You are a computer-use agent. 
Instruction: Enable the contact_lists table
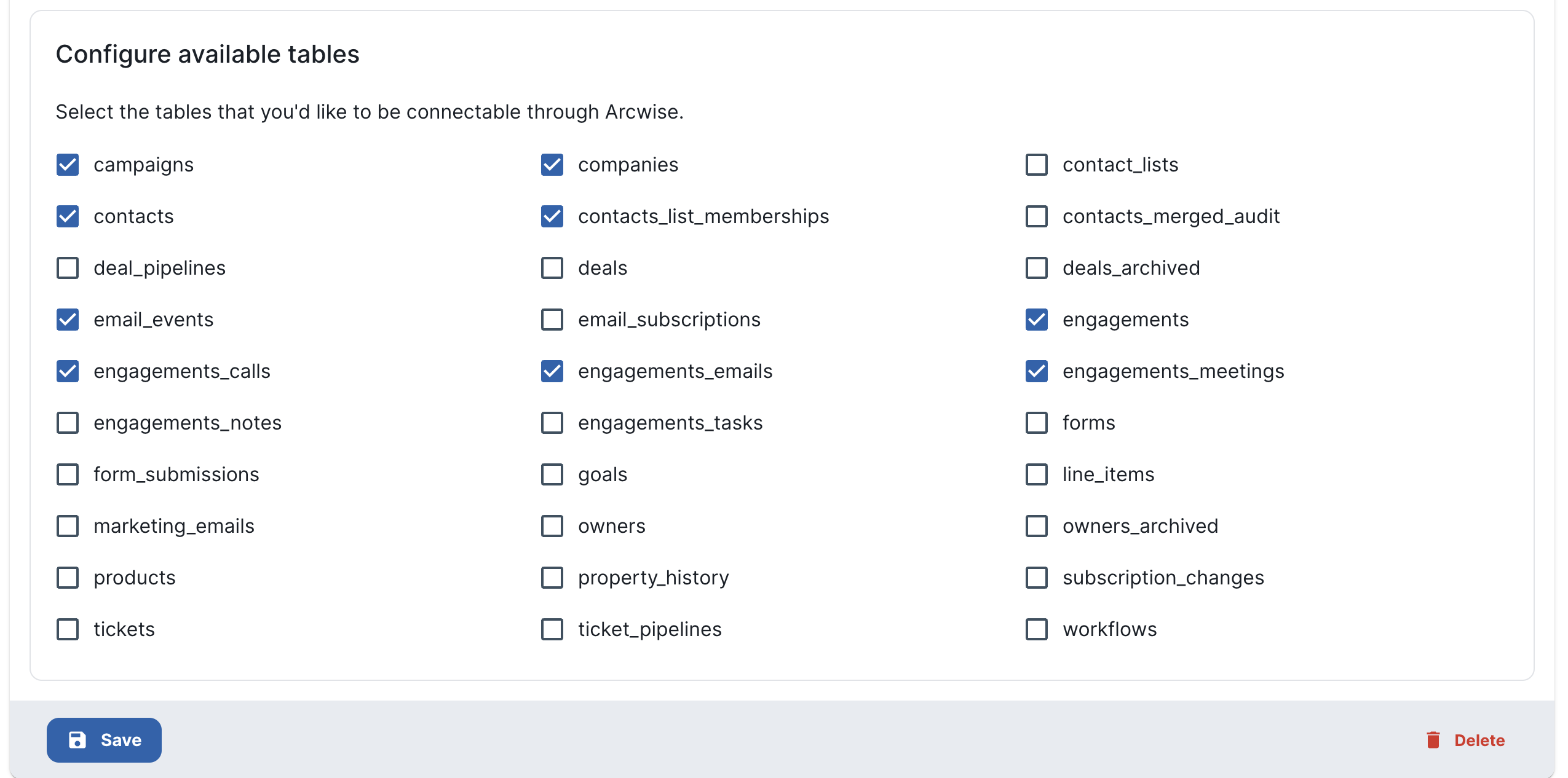pos(1037,165)
